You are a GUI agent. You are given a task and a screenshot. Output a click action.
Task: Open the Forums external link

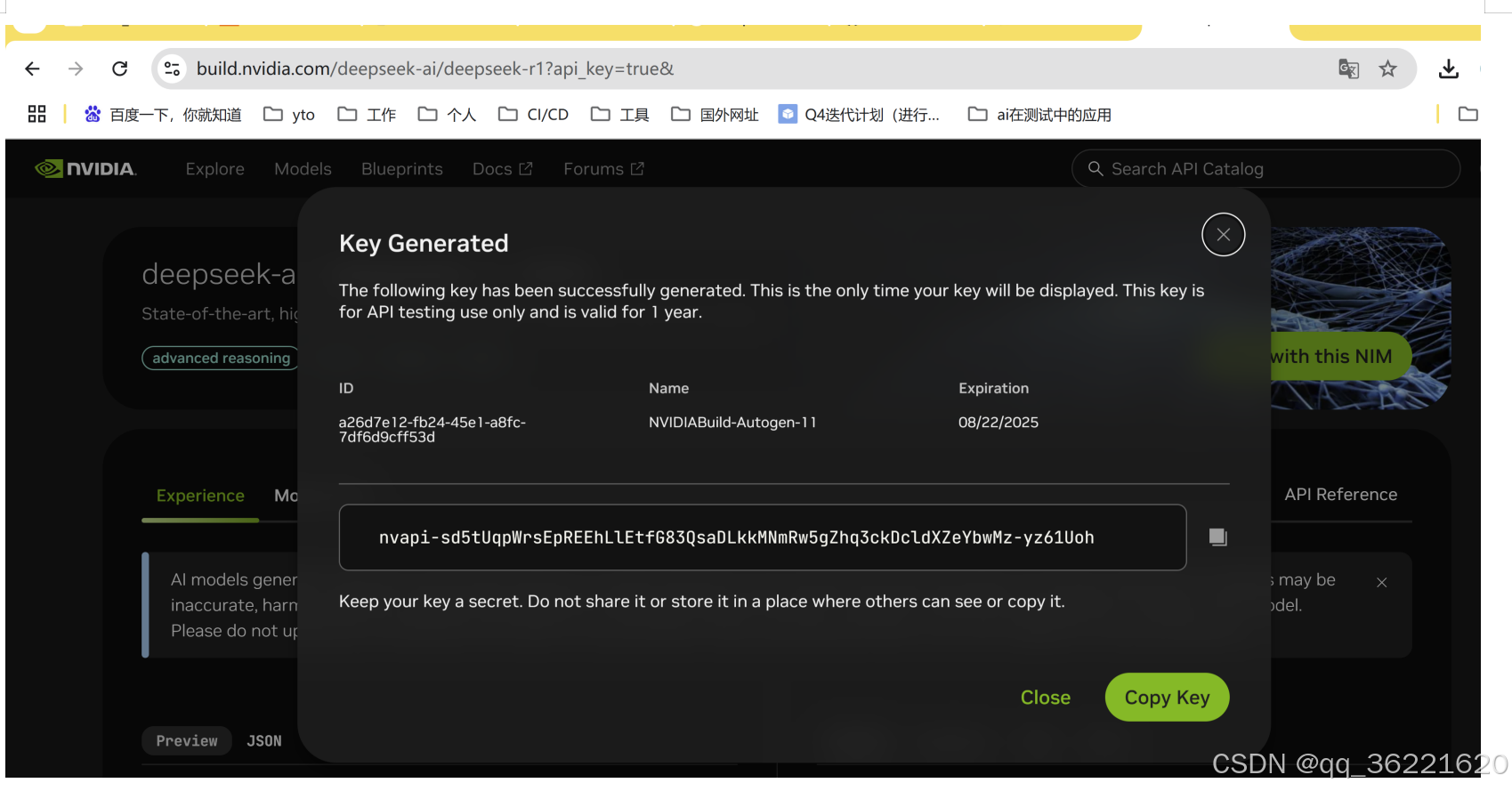pos(603,169)
